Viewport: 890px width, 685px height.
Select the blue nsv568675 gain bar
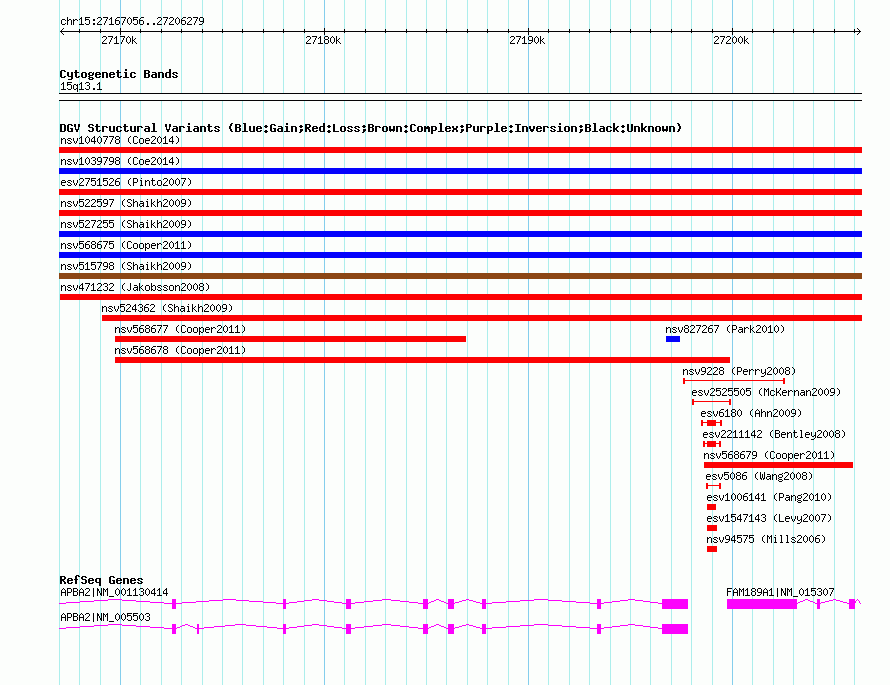coord(460,255)
